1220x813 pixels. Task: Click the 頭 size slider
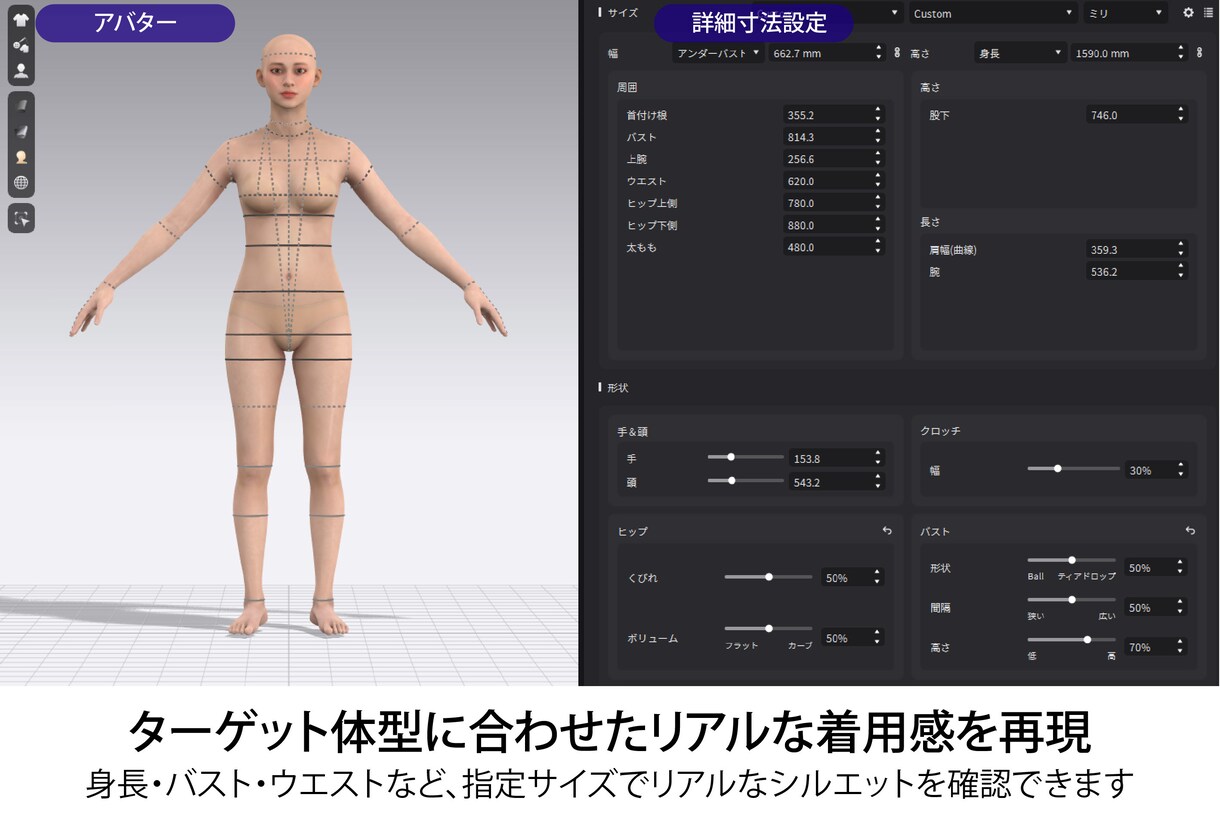(x=745, y=481)
